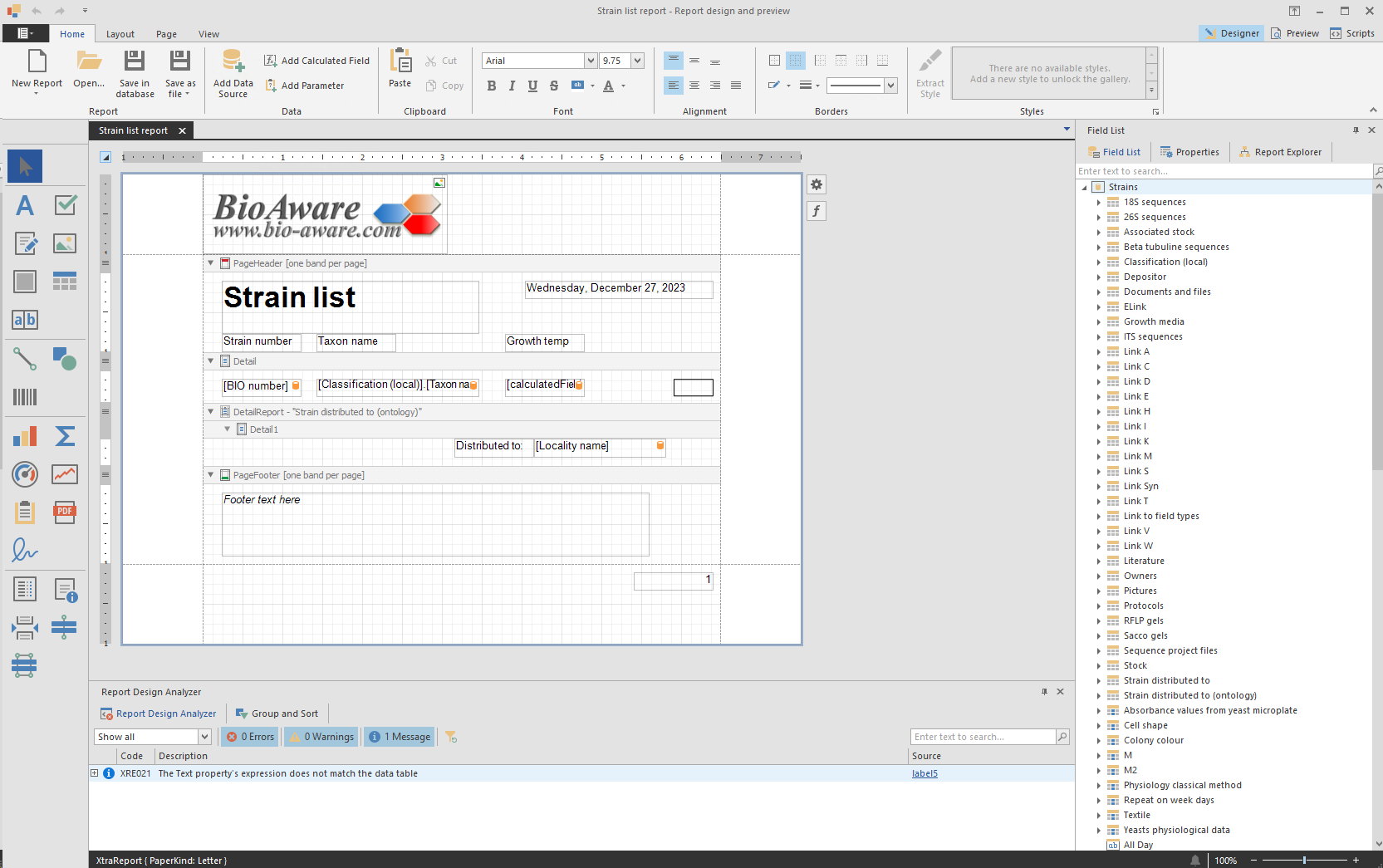The width and height of the screenshot is (1383, 868).
Task: Switch to the Layout ribbon tab
Action: [120, 34]
